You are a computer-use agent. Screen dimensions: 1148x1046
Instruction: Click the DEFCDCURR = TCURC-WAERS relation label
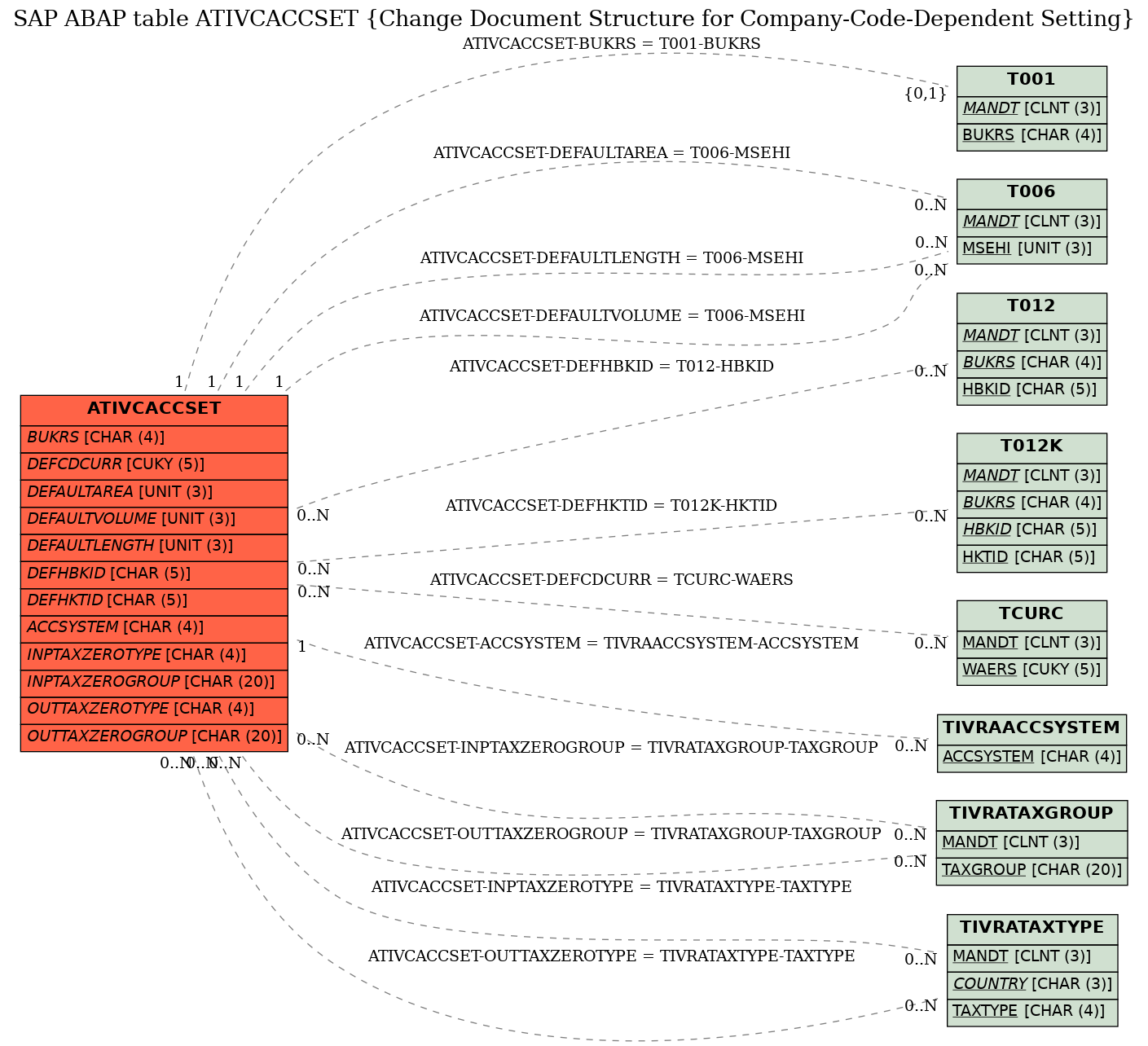[x=611, y=580]
